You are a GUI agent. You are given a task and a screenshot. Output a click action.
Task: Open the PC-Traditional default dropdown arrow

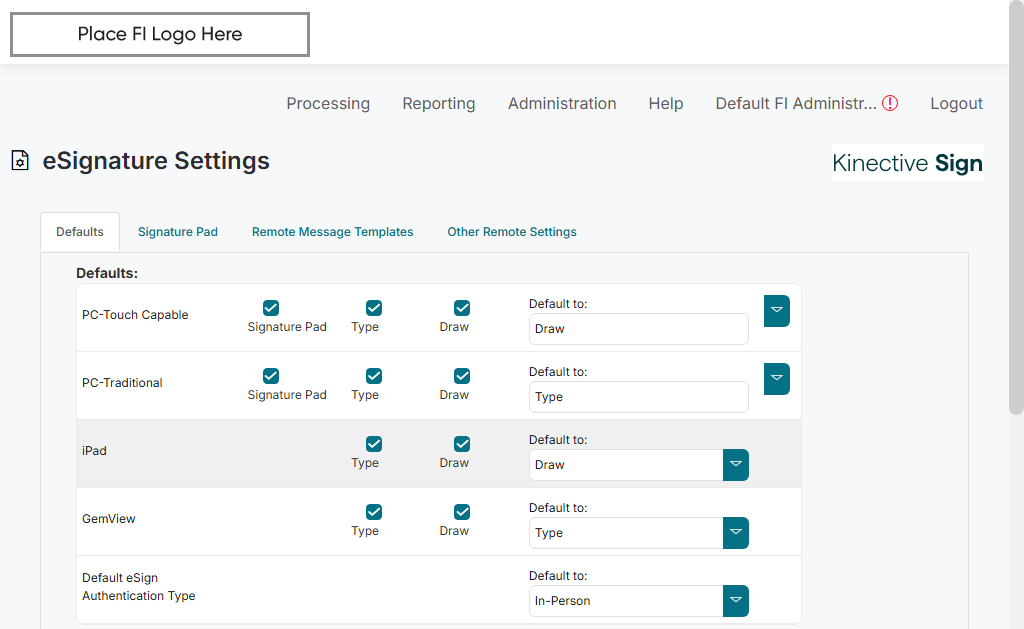pyautogui.click(x=777, y=379)
